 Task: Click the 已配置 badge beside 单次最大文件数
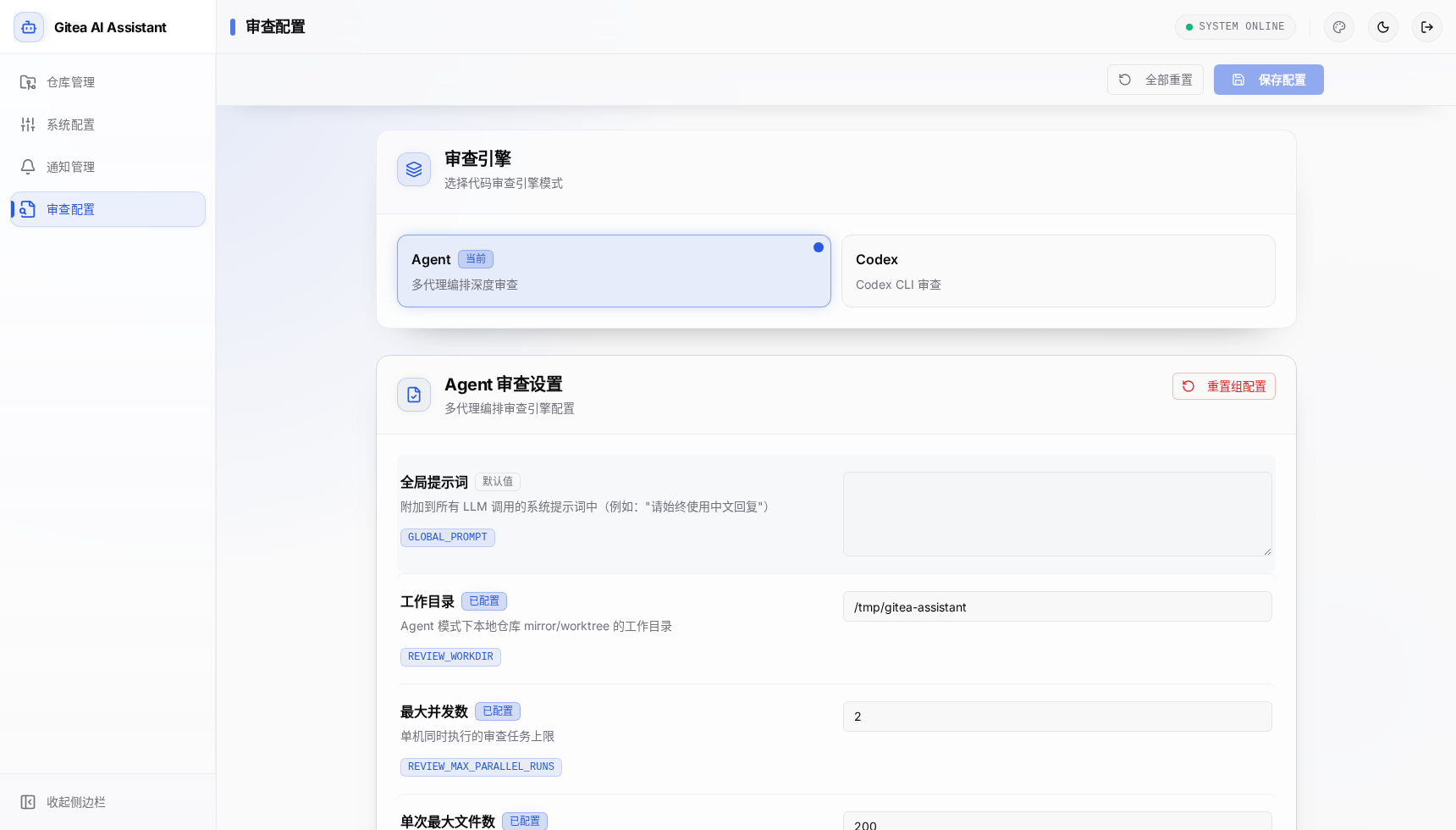525,822
